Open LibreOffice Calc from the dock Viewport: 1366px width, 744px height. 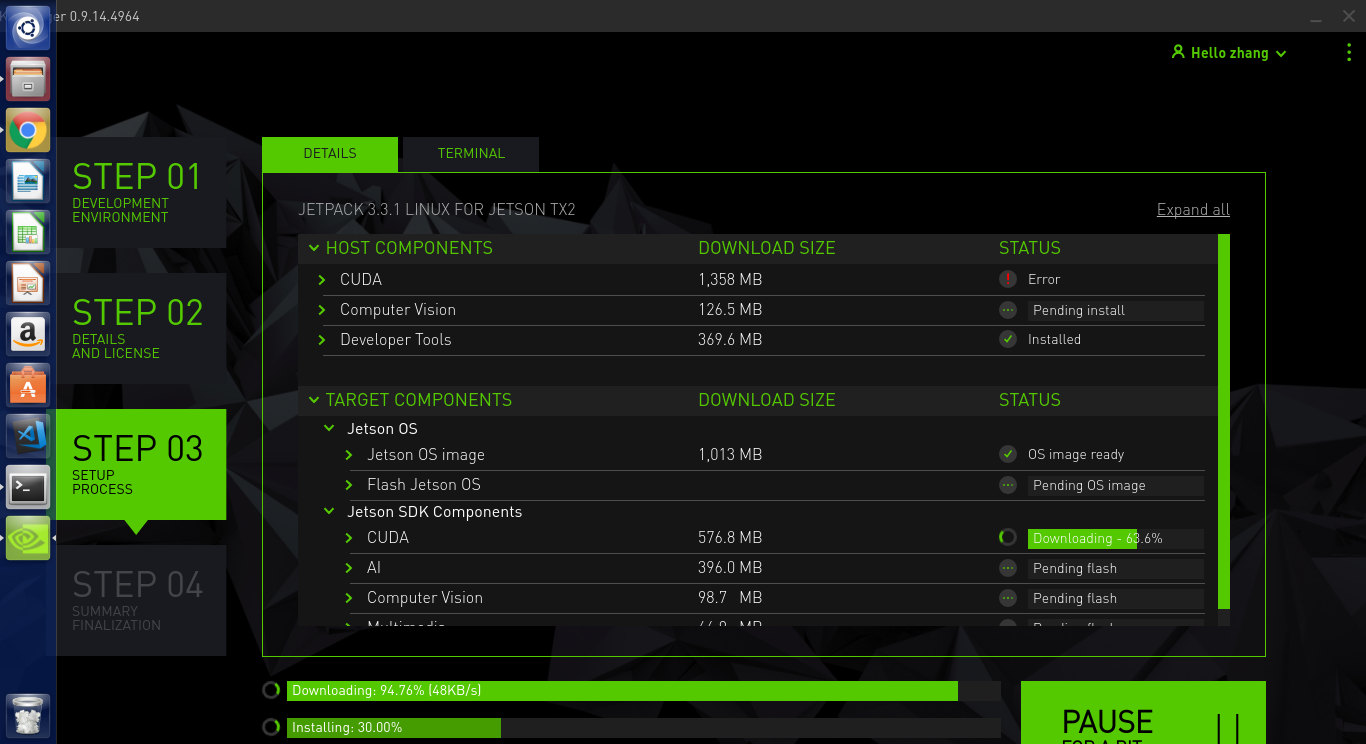tap(28, 232)
